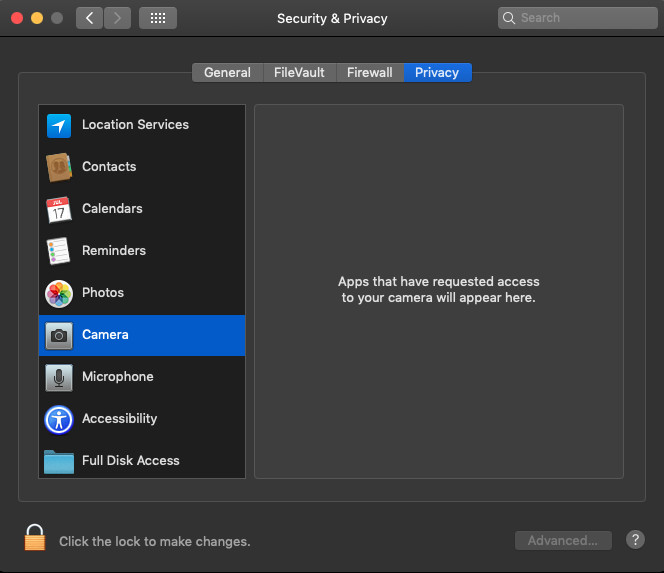Select the Privacy tab

(x=437, y=72)
